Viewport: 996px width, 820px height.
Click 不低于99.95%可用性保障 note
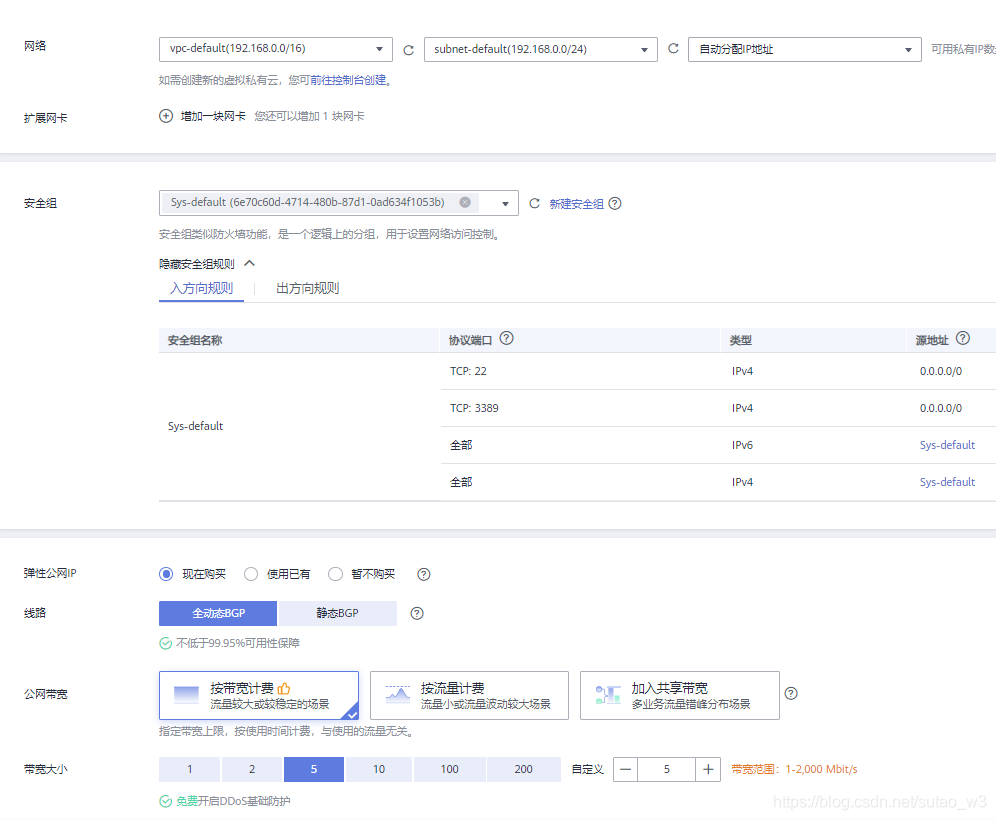238,643
